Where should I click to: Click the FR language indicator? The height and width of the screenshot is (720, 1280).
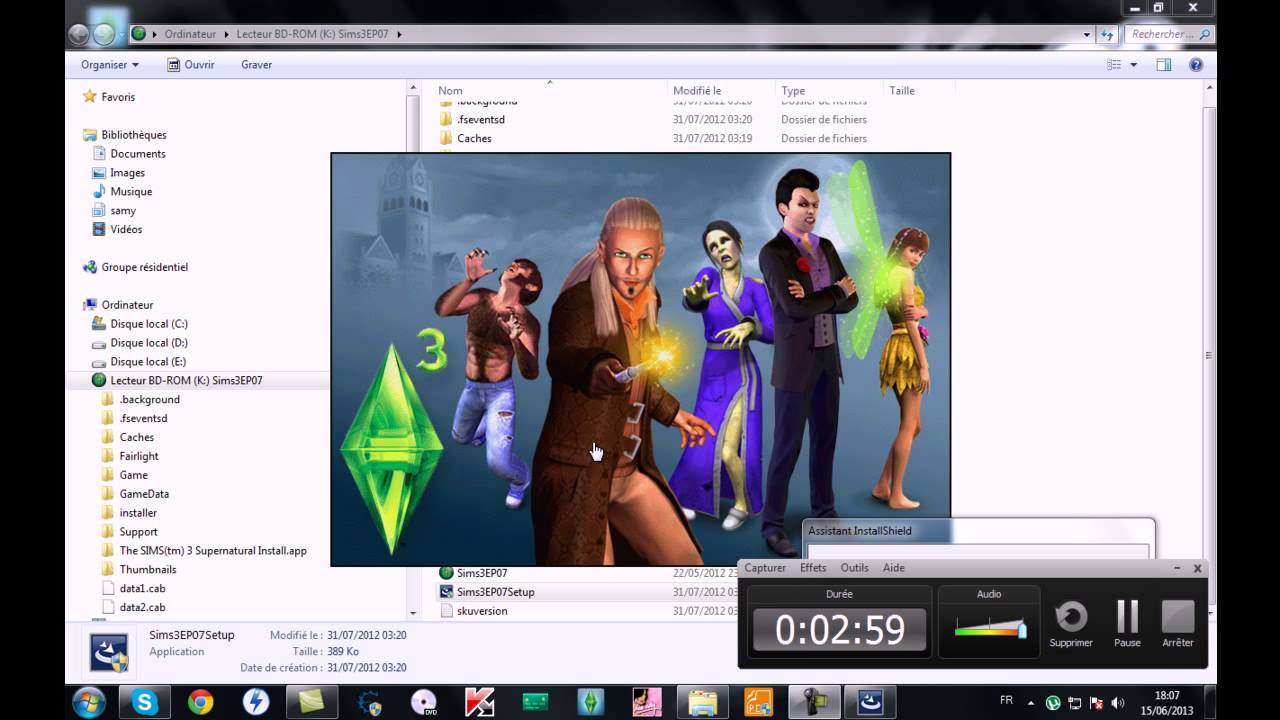[1006, 700]
